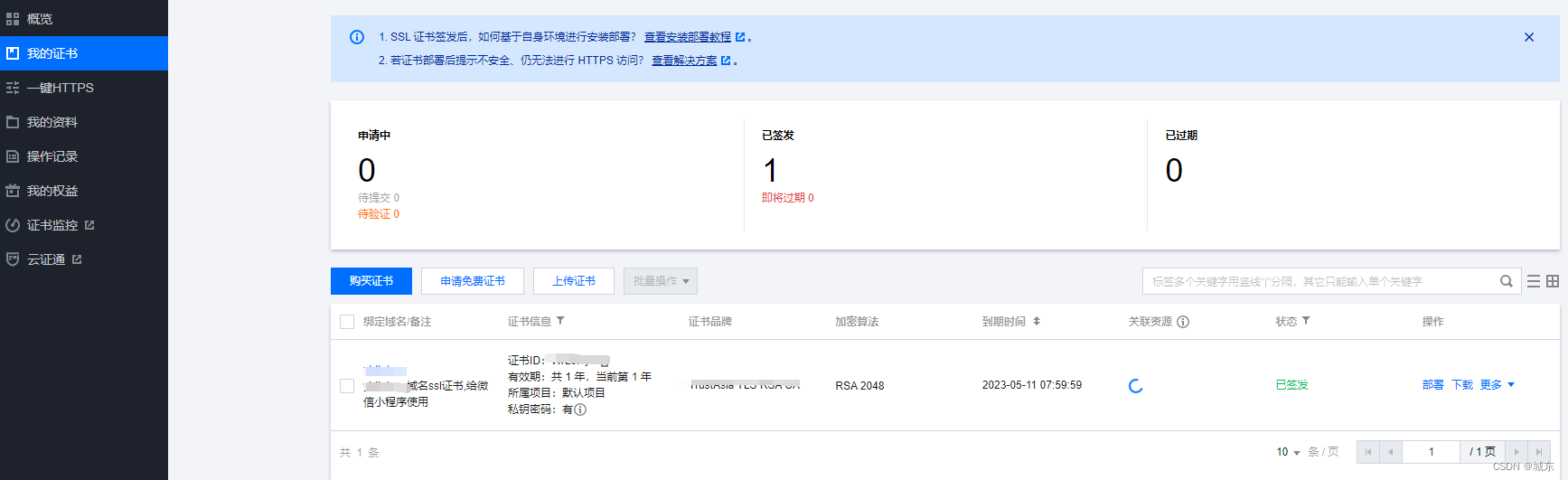This screenshot has height=480, width=1568.
Task: Click the page number input box
Action: coord(1432,452)
